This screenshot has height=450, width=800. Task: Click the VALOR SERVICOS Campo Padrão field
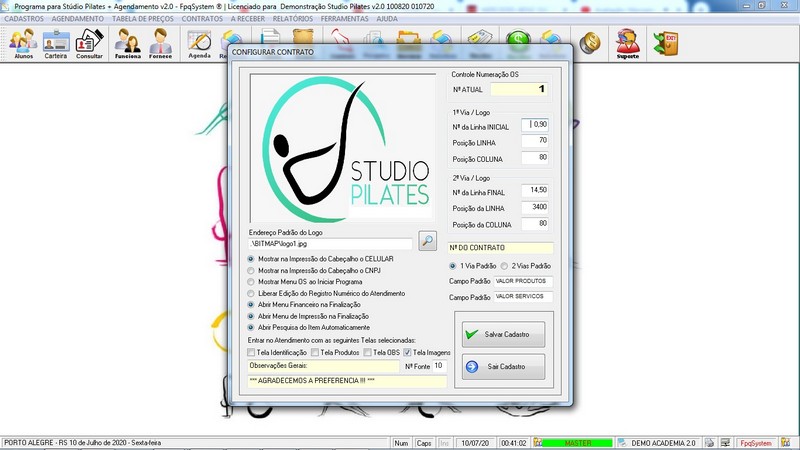coord(523,296)
